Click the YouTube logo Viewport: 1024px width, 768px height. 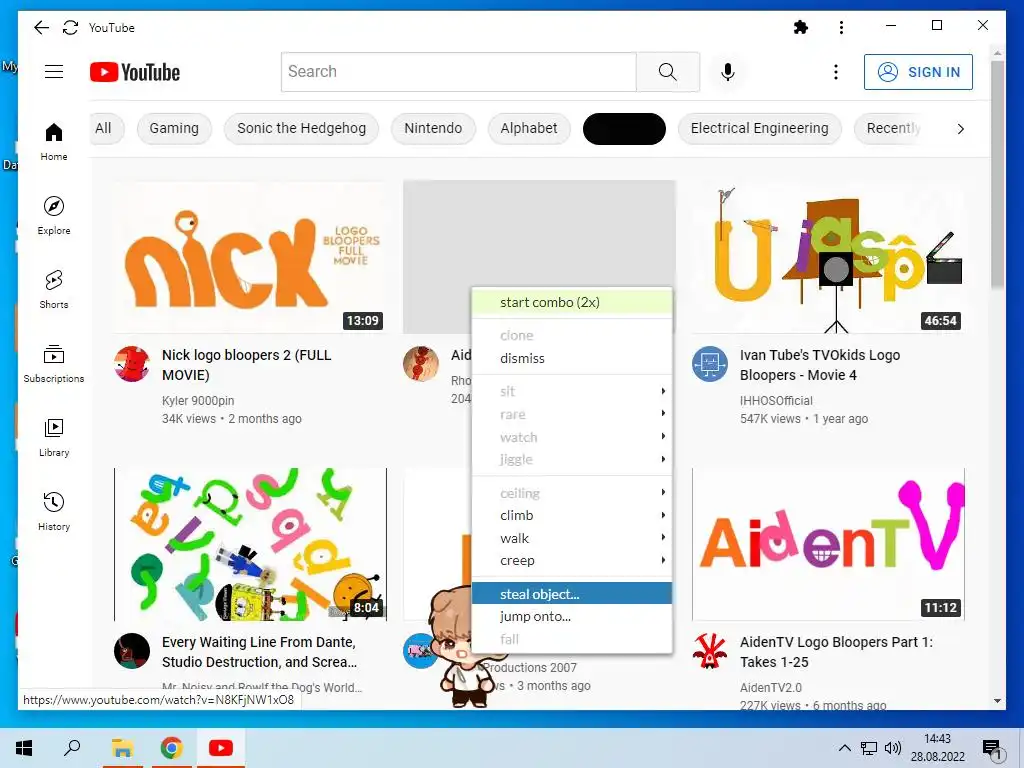(135, 72)
